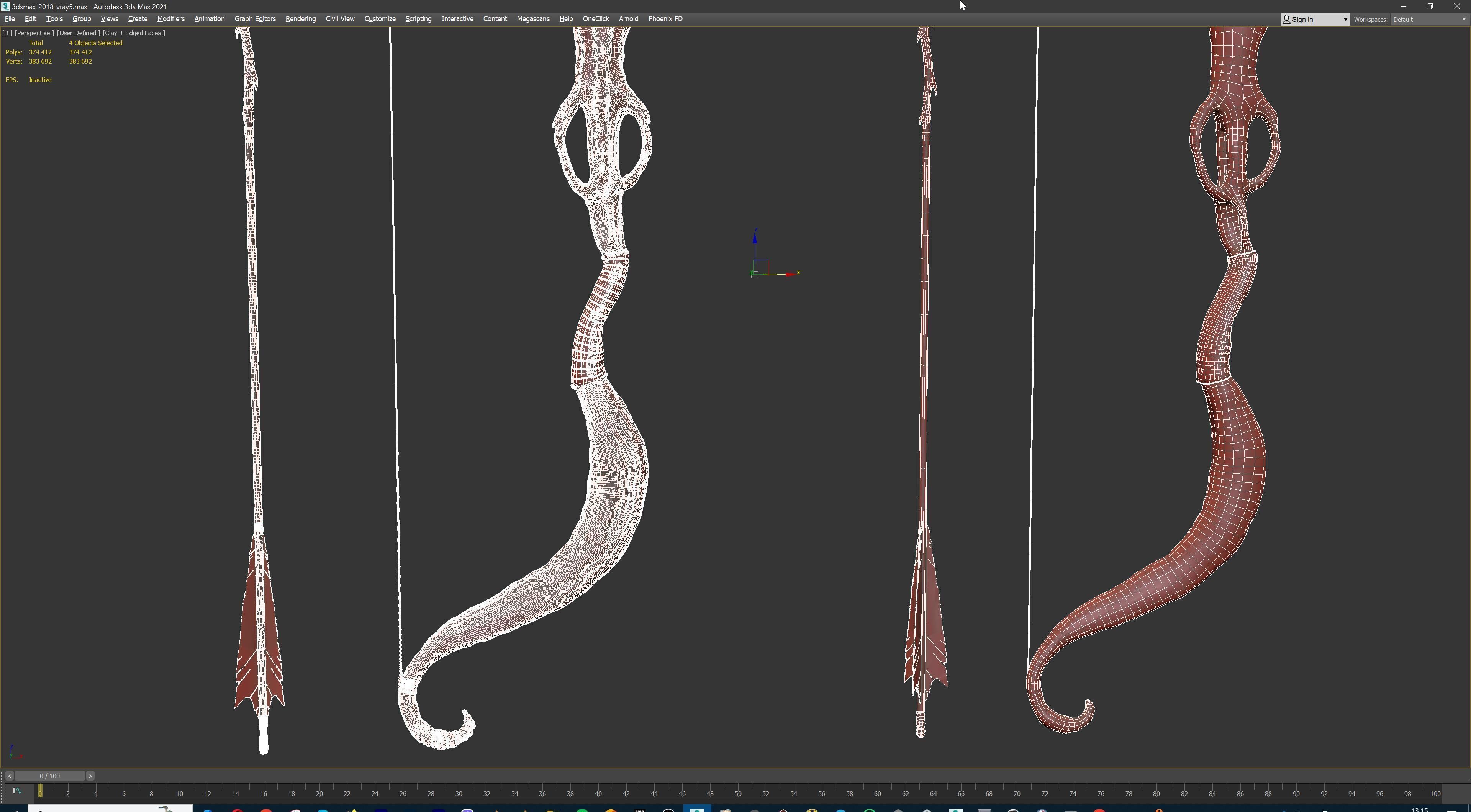Open the Modifiers menu
The width and height of the screenshot is (1471, 812).
(171, 19)
